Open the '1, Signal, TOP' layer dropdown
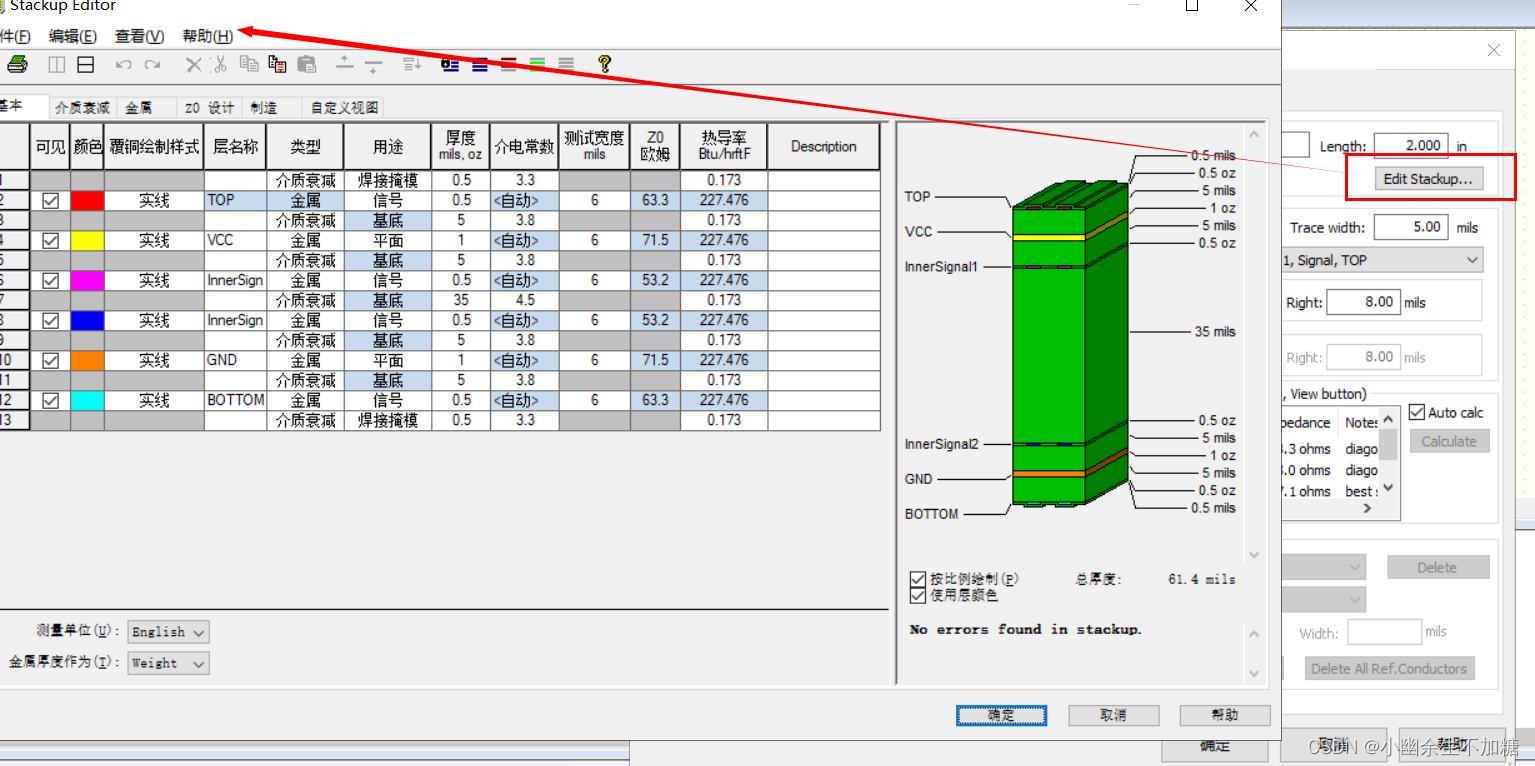The image size is (1535, 766). pyautogui.click(x=1382, y=260)
